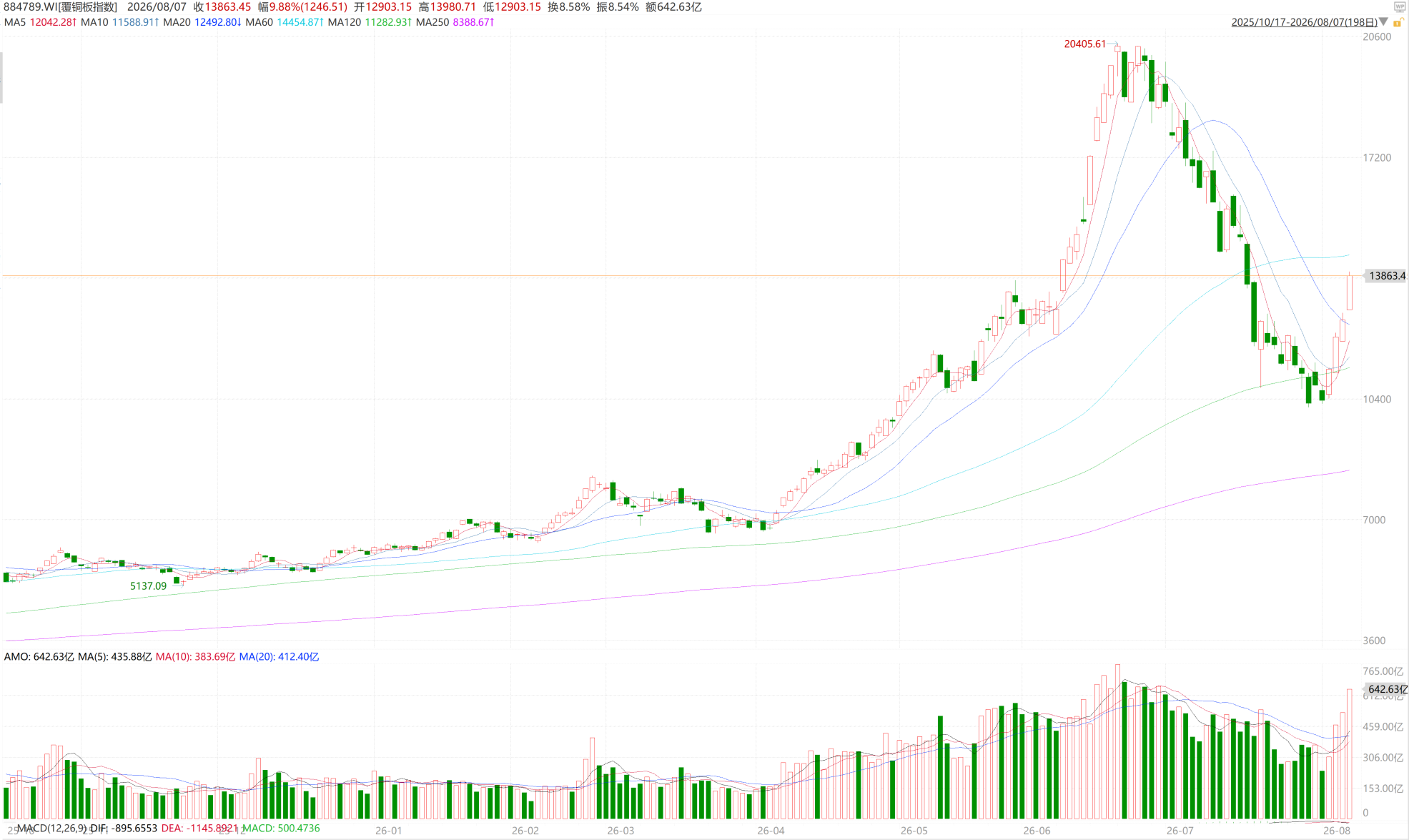
Task: Click the 5137.09 low price annotation
Action: 148,586
